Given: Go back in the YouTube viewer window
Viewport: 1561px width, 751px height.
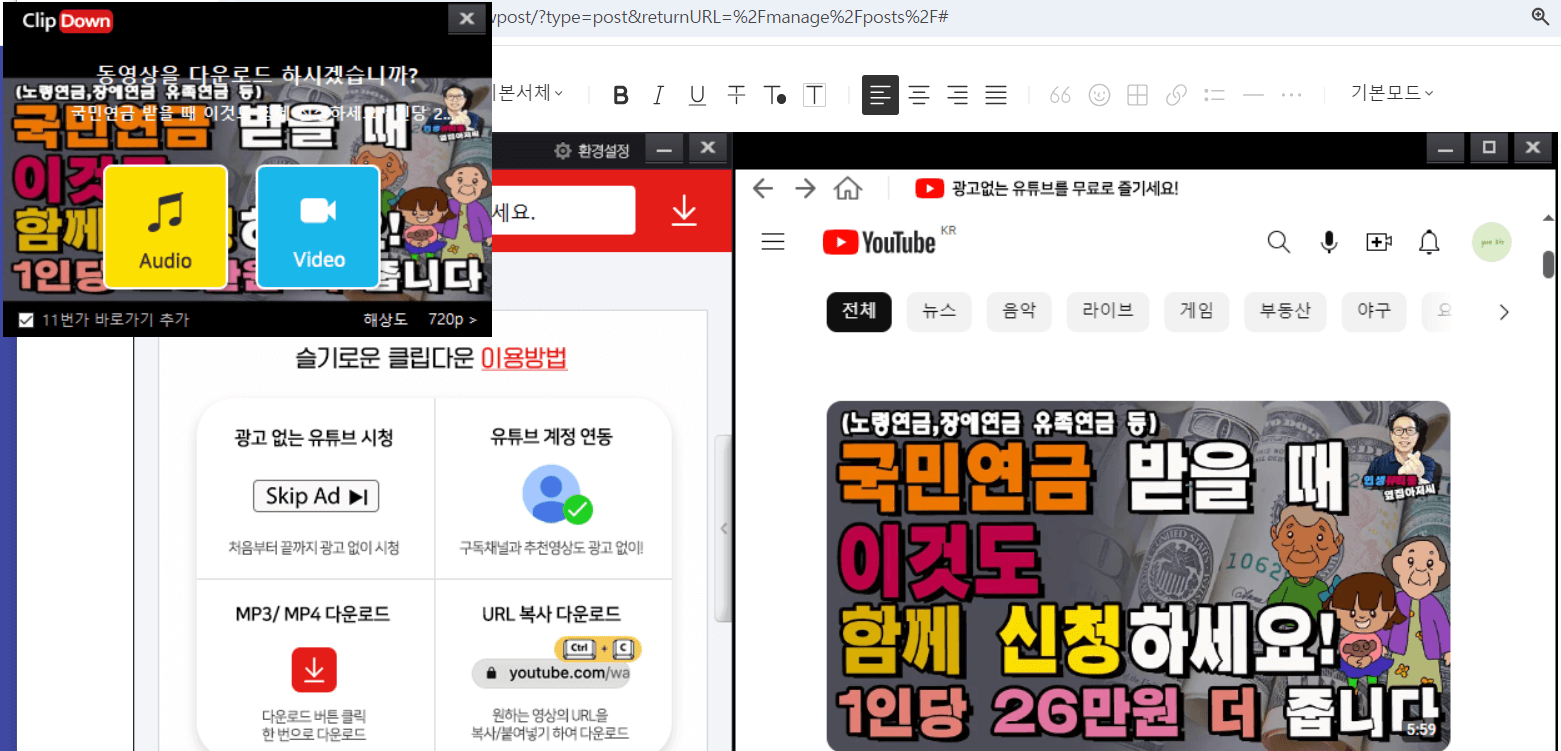Looking at the screenshot, I should point(763,189).
